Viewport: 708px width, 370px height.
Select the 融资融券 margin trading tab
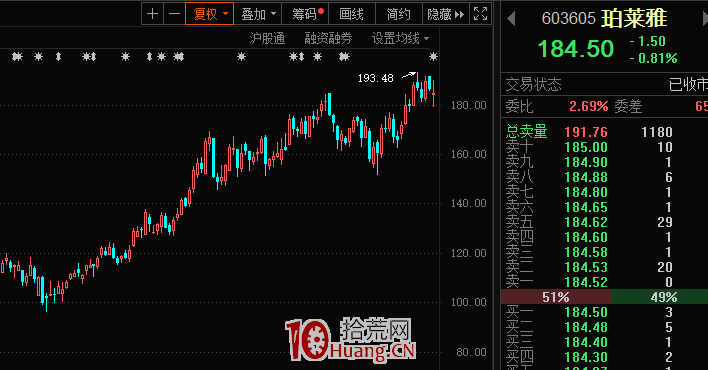pos(328,38)
